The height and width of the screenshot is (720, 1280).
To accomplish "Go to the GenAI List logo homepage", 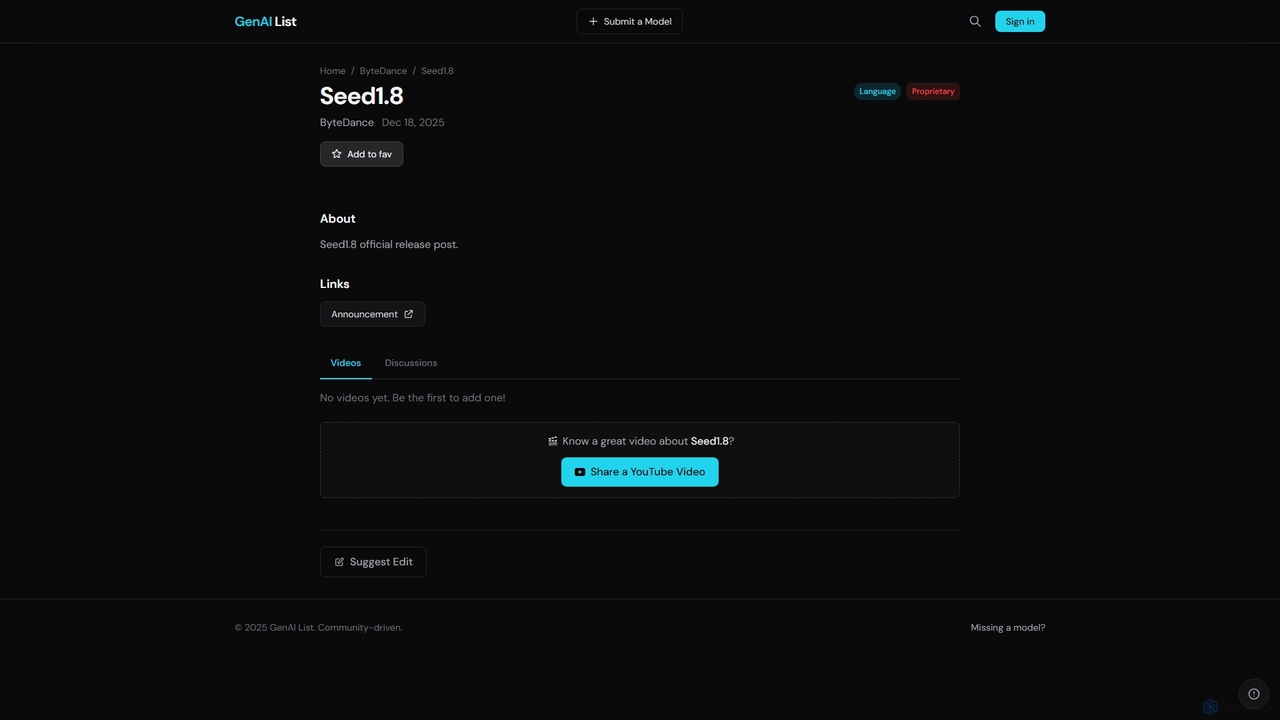I will pos(265,21).
